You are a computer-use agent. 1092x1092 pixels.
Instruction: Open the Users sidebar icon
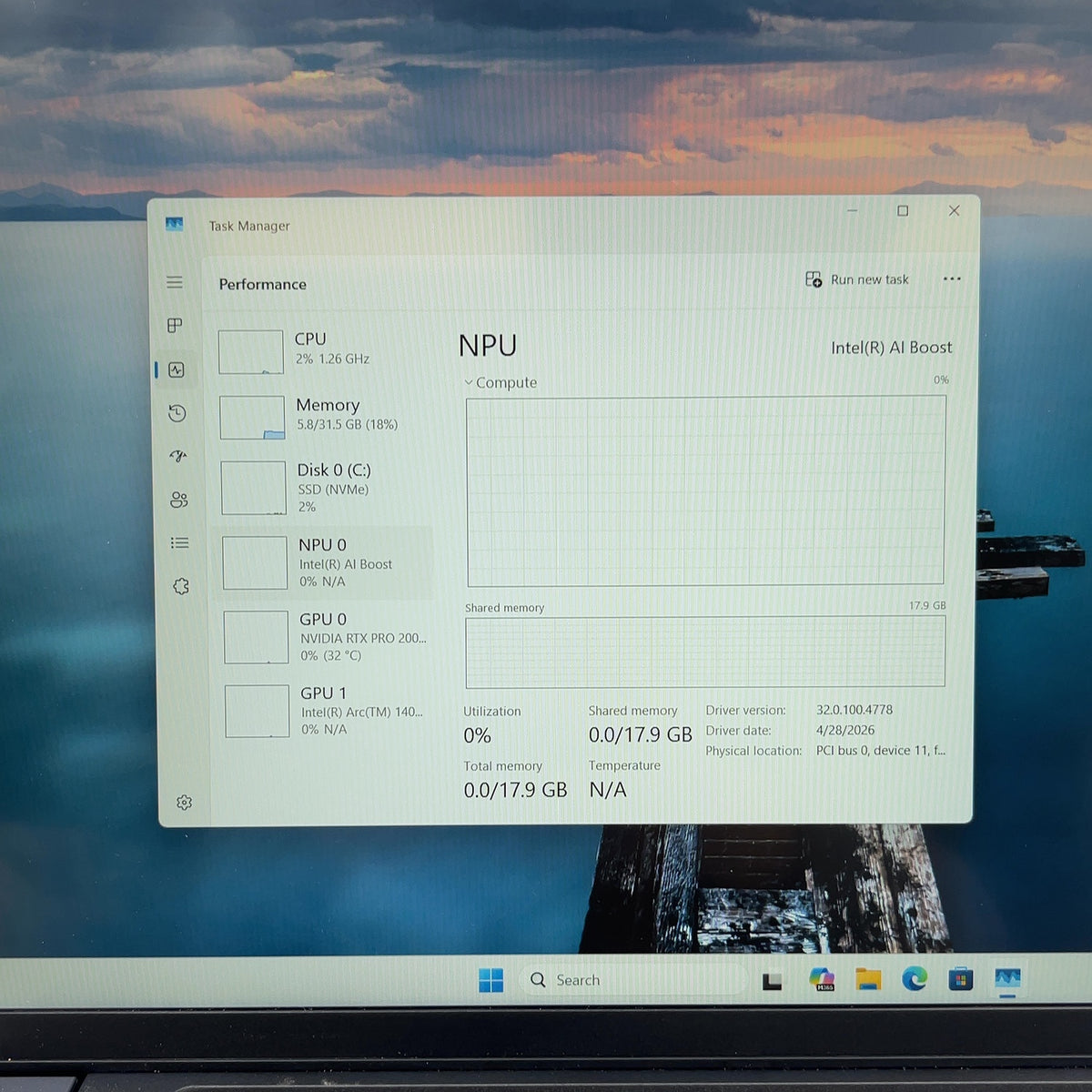pos(179,500)
